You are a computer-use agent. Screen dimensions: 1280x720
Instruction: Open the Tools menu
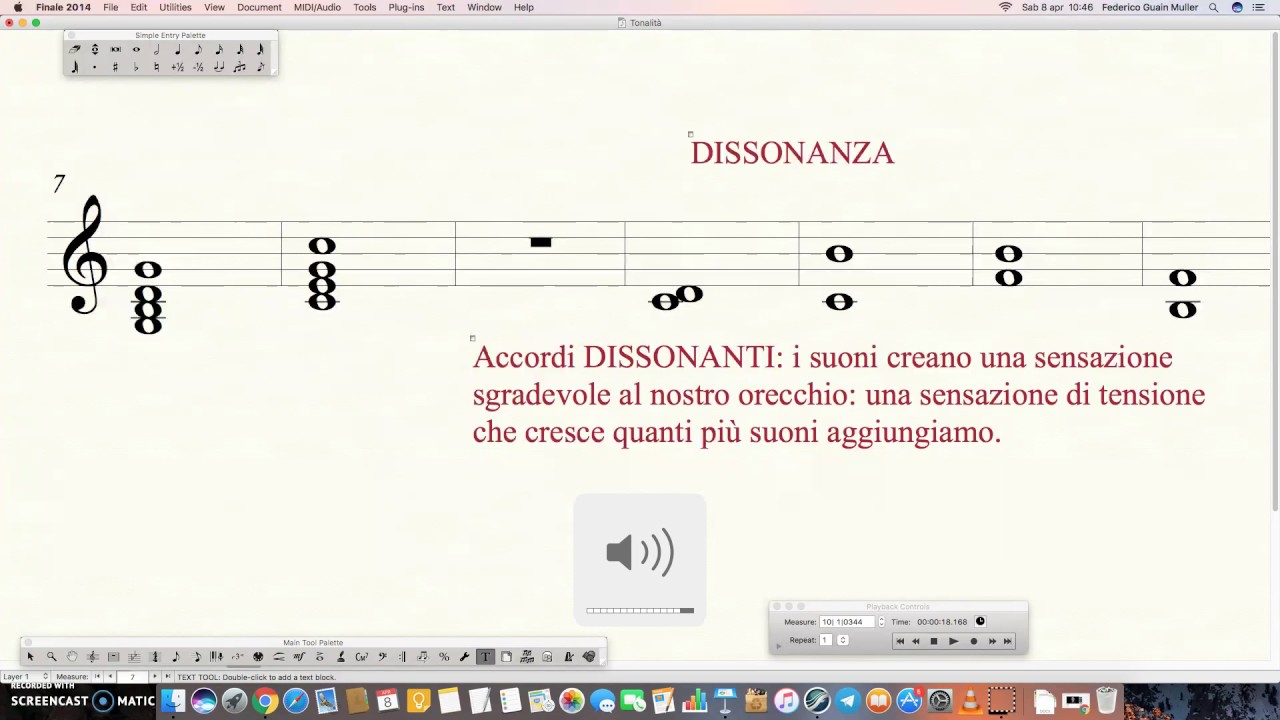tap(365, 7)
